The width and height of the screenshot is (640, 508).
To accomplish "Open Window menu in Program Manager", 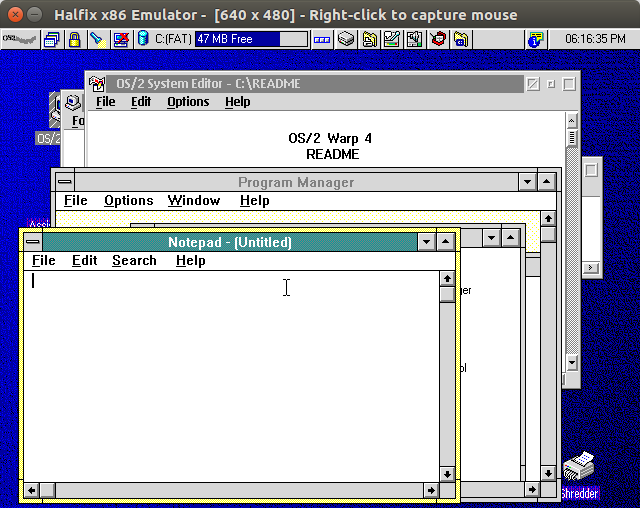I will pyautogui.click(x=194, y=200).
